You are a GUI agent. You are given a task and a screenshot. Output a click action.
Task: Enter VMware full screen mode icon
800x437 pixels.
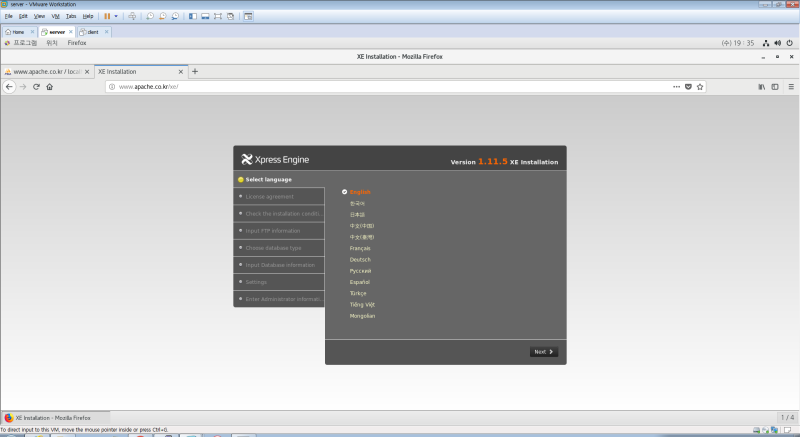tap(218, 16)
